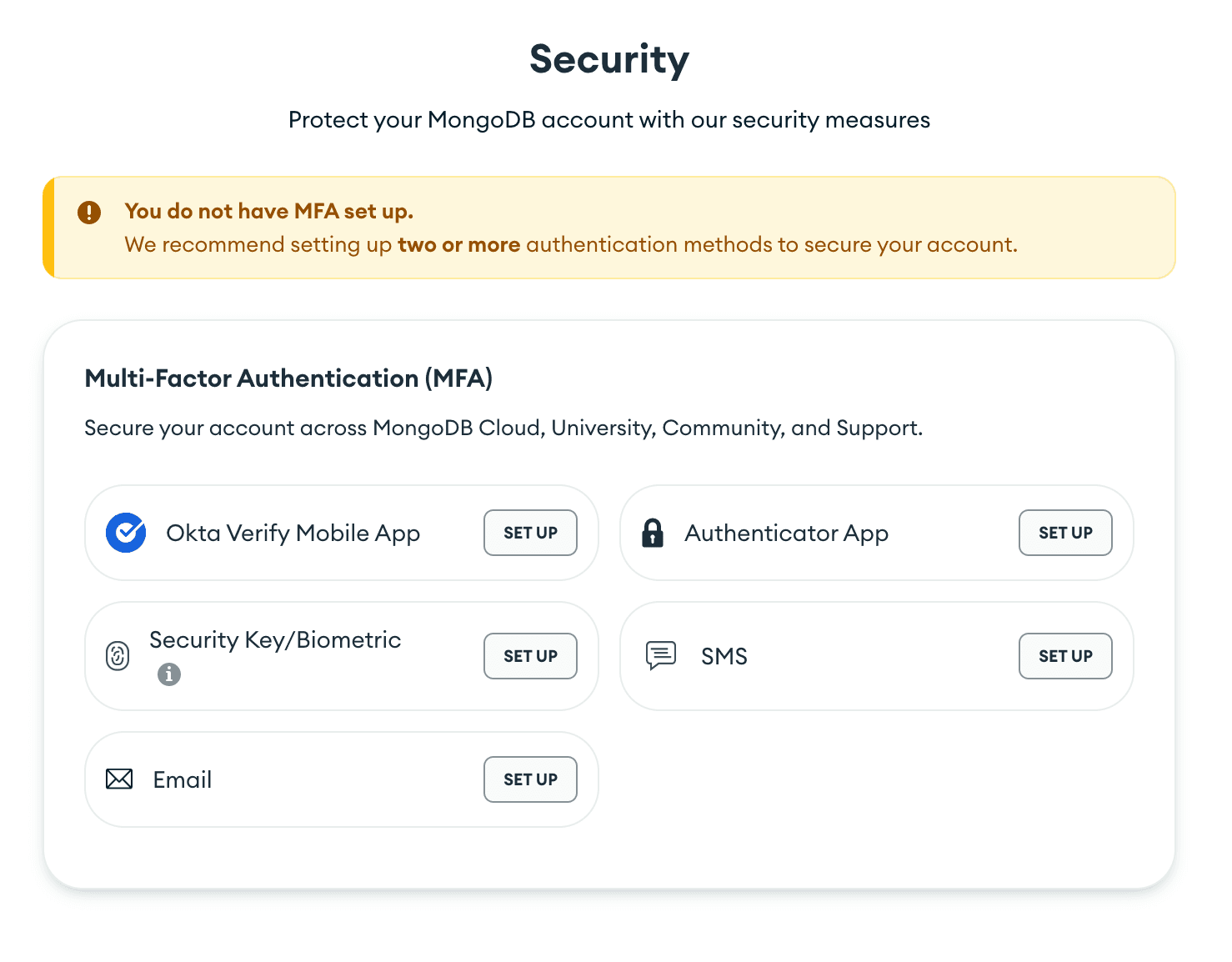Click the "Security Key/Biometric" label
This screenshot has height=962, width=1232.
pos(275,640)
